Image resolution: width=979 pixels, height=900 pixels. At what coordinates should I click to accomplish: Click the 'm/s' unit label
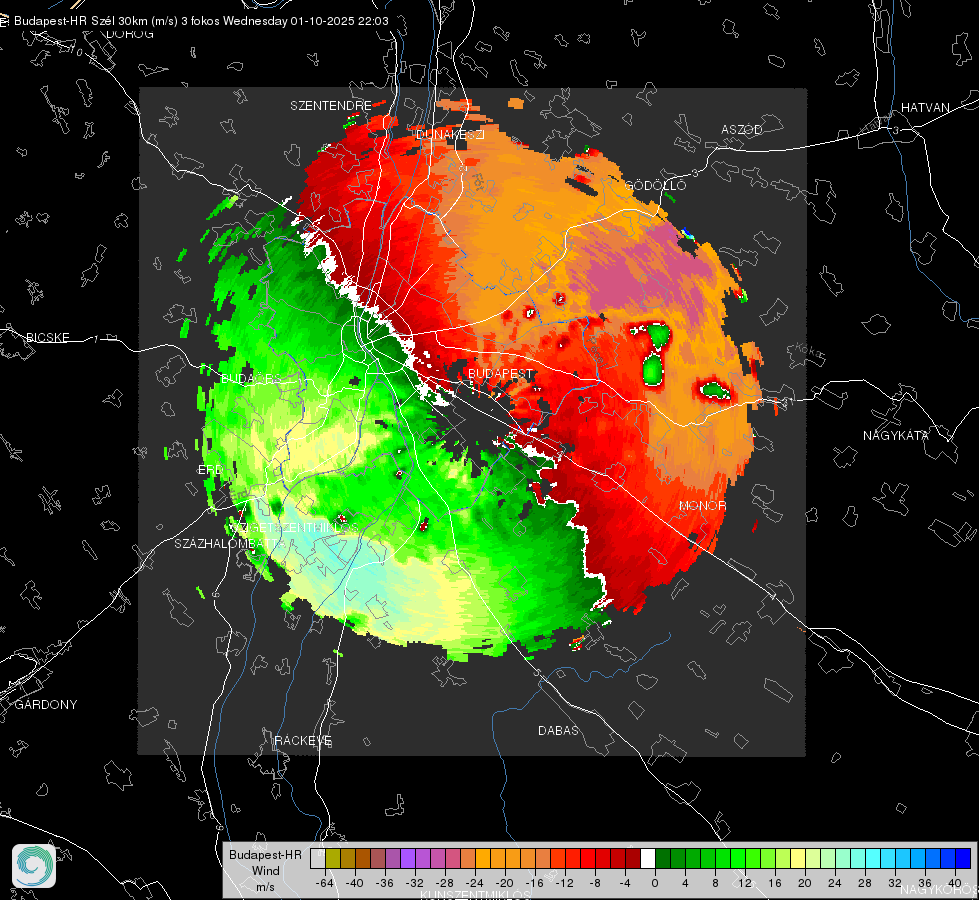point(265,887)
